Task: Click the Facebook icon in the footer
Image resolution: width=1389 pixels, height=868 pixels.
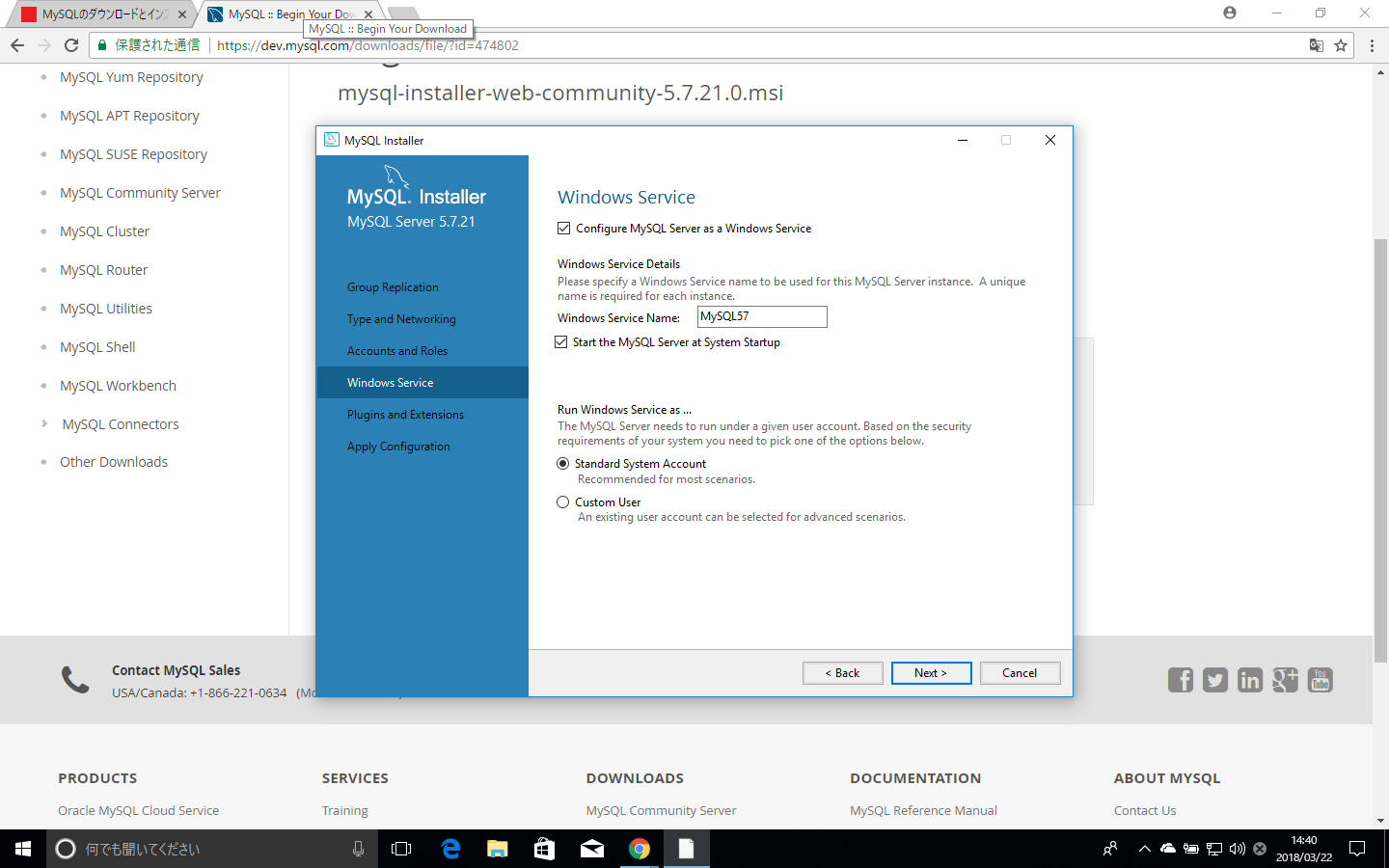Action: pos(1181,680)
